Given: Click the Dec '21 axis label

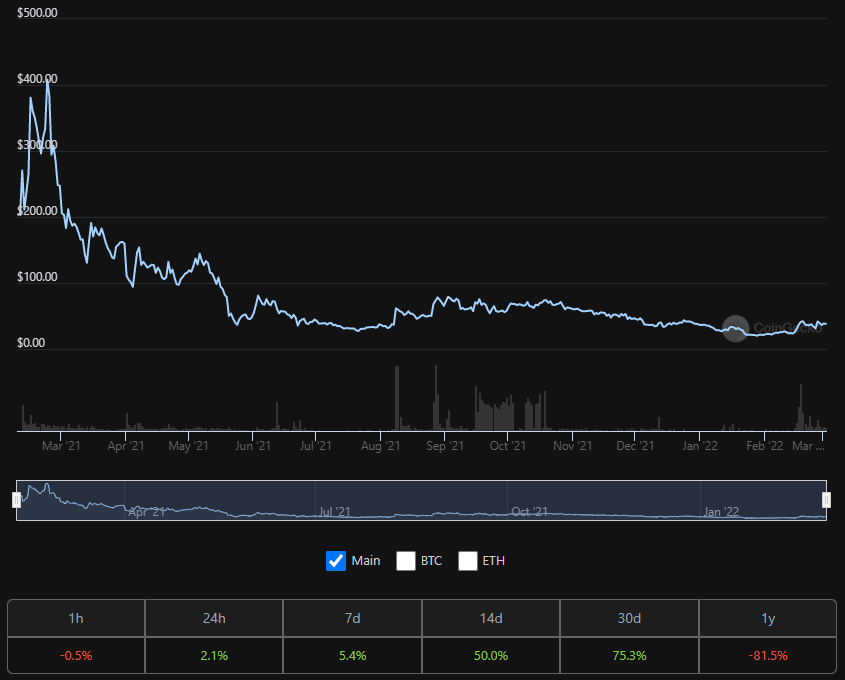Looking at the screenshot, I should point(635,446).
